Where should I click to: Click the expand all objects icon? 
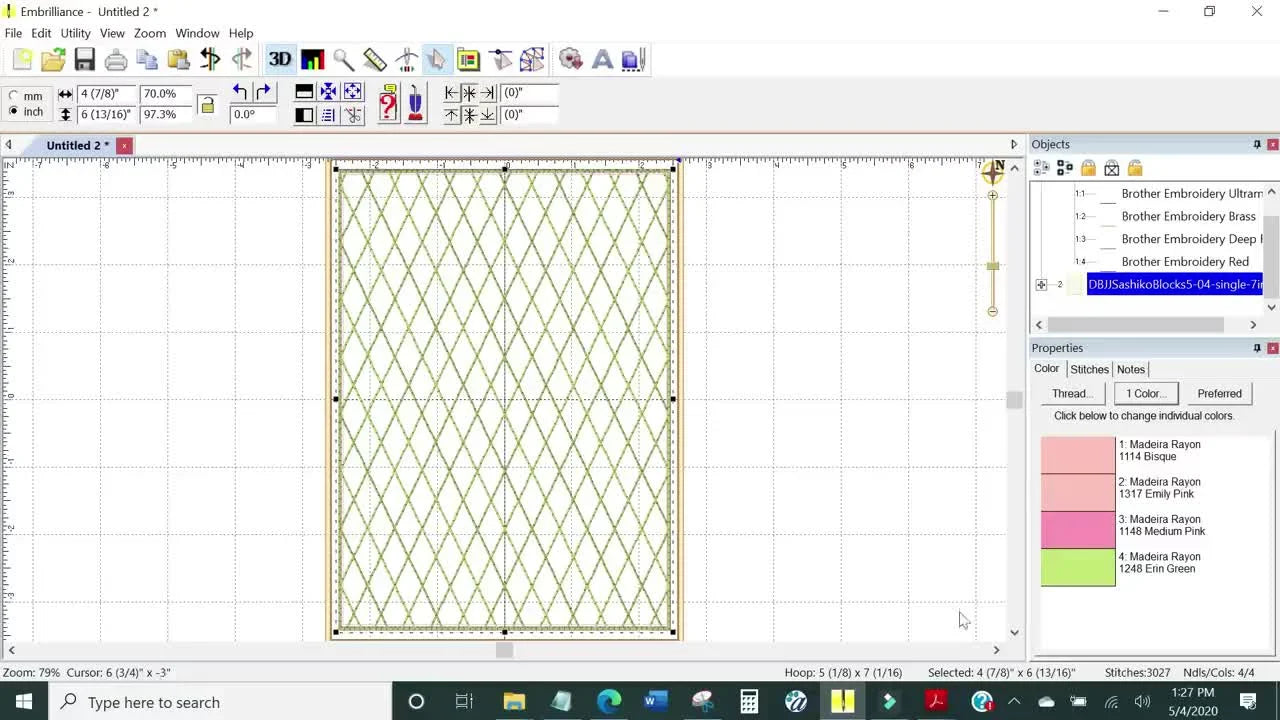point(1041,168)
